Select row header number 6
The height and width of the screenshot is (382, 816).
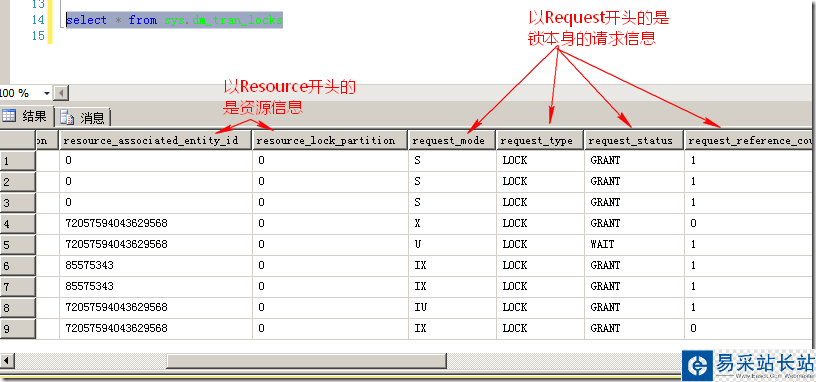pyautogui.click(x=18, y=266)
